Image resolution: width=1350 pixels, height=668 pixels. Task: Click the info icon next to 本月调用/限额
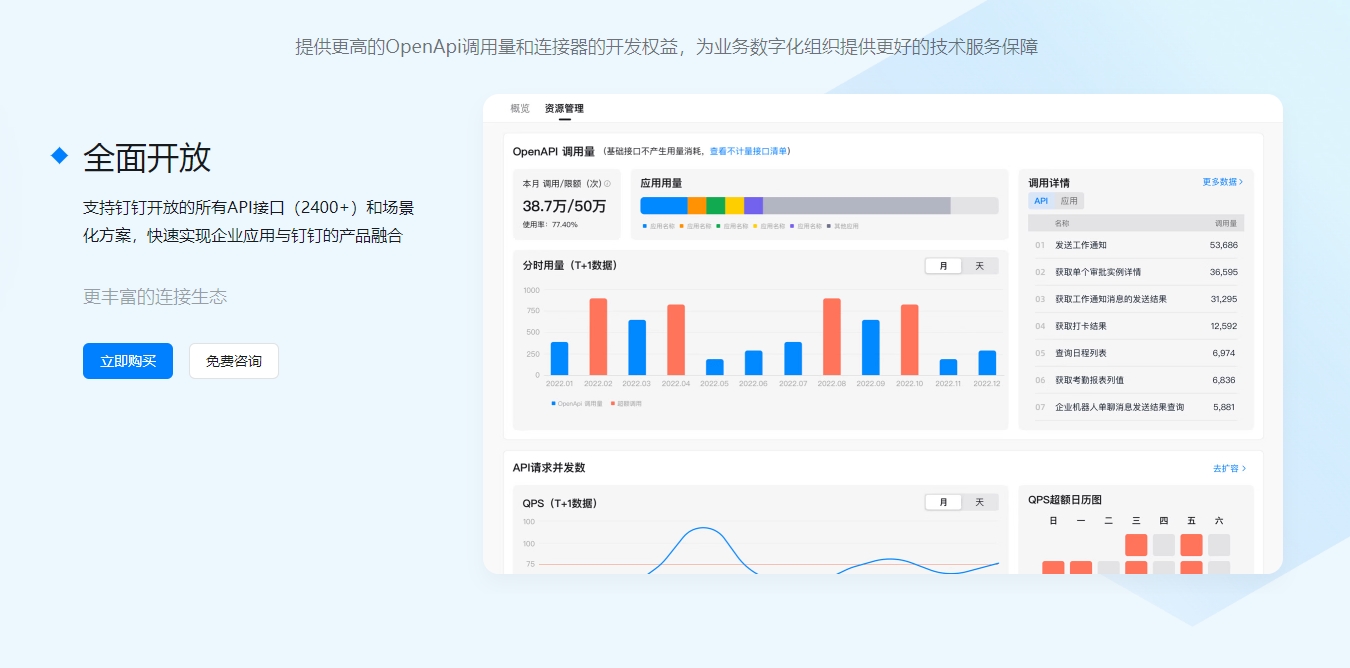coord(607,184)
